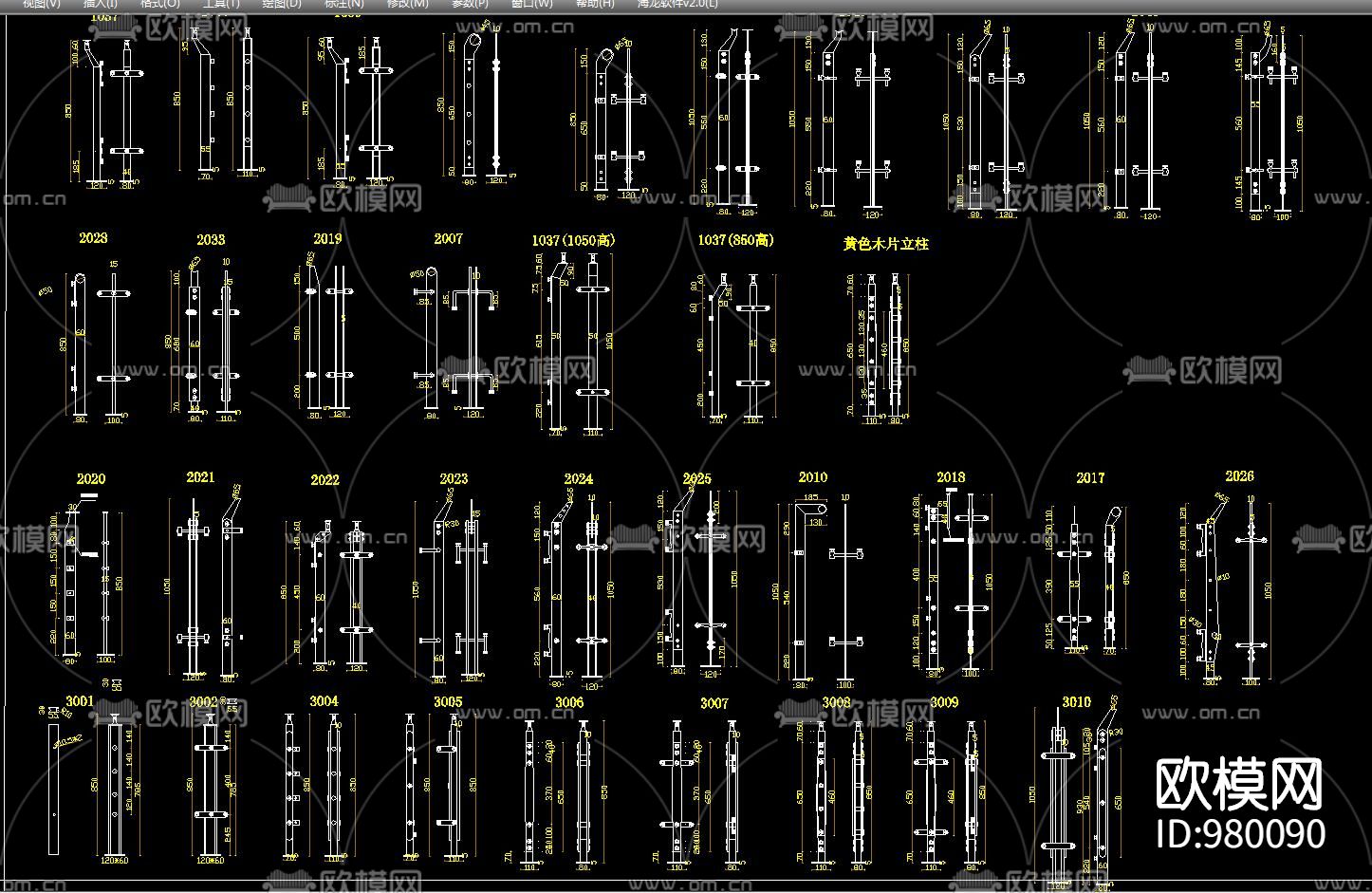Select the label text 3009
The image size is (1372, 893).
coord(944,702)
